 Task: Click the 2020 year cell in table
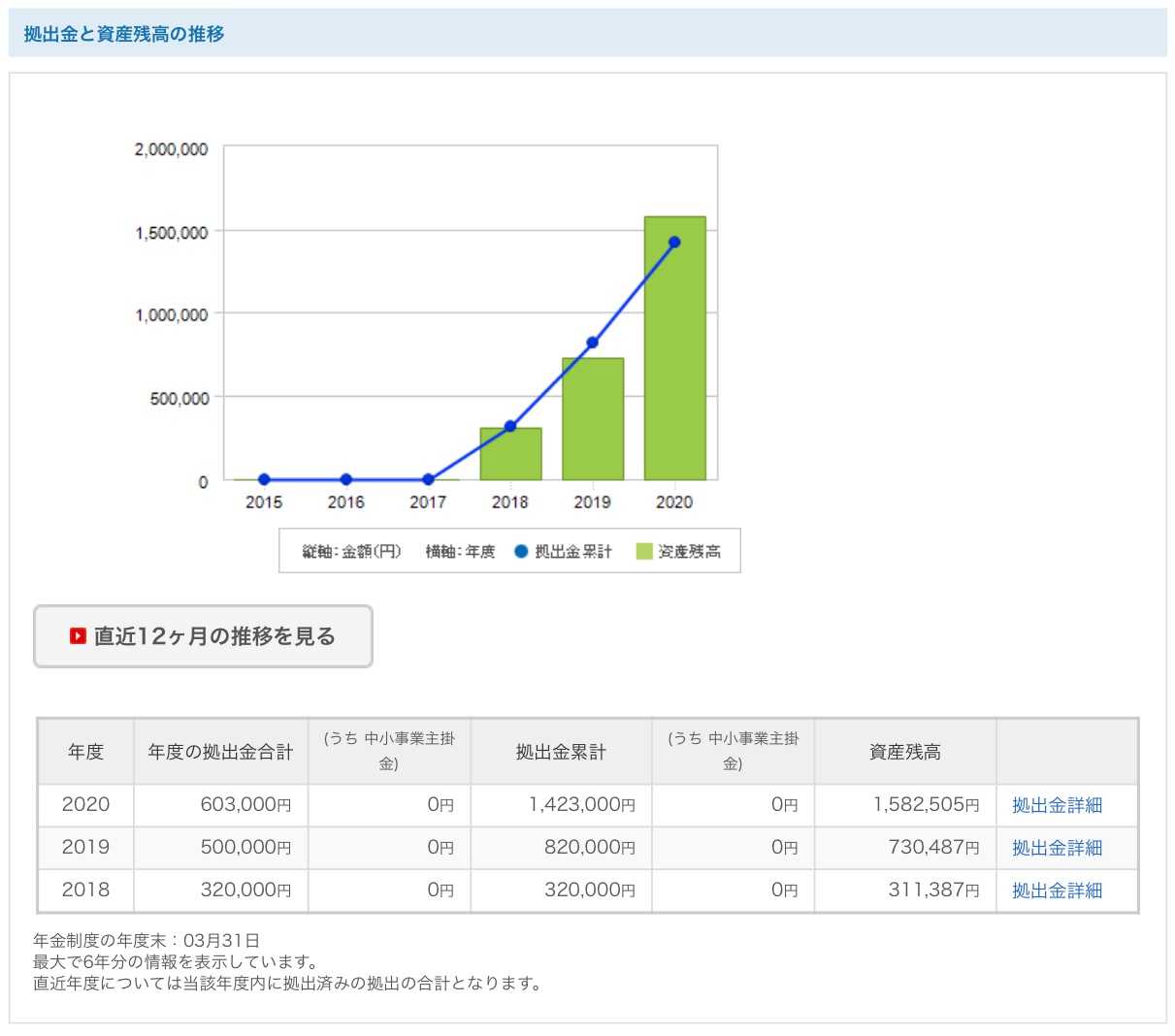(85, 805)
